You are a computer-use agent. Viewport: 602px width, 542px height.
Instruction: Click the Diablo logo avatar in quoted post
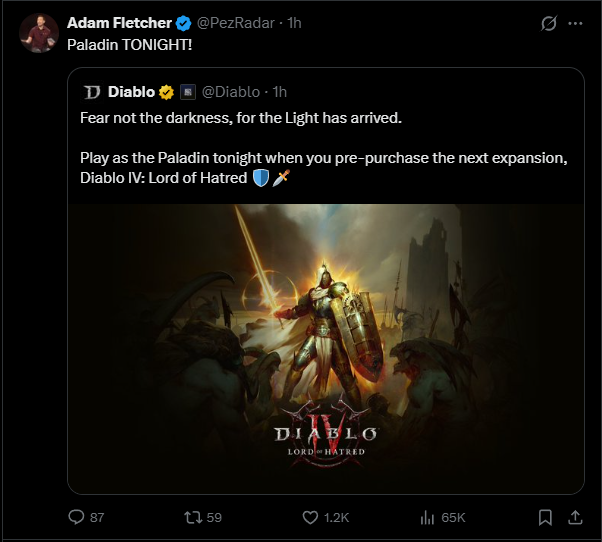pyautogui.click(x=92, y=92)
